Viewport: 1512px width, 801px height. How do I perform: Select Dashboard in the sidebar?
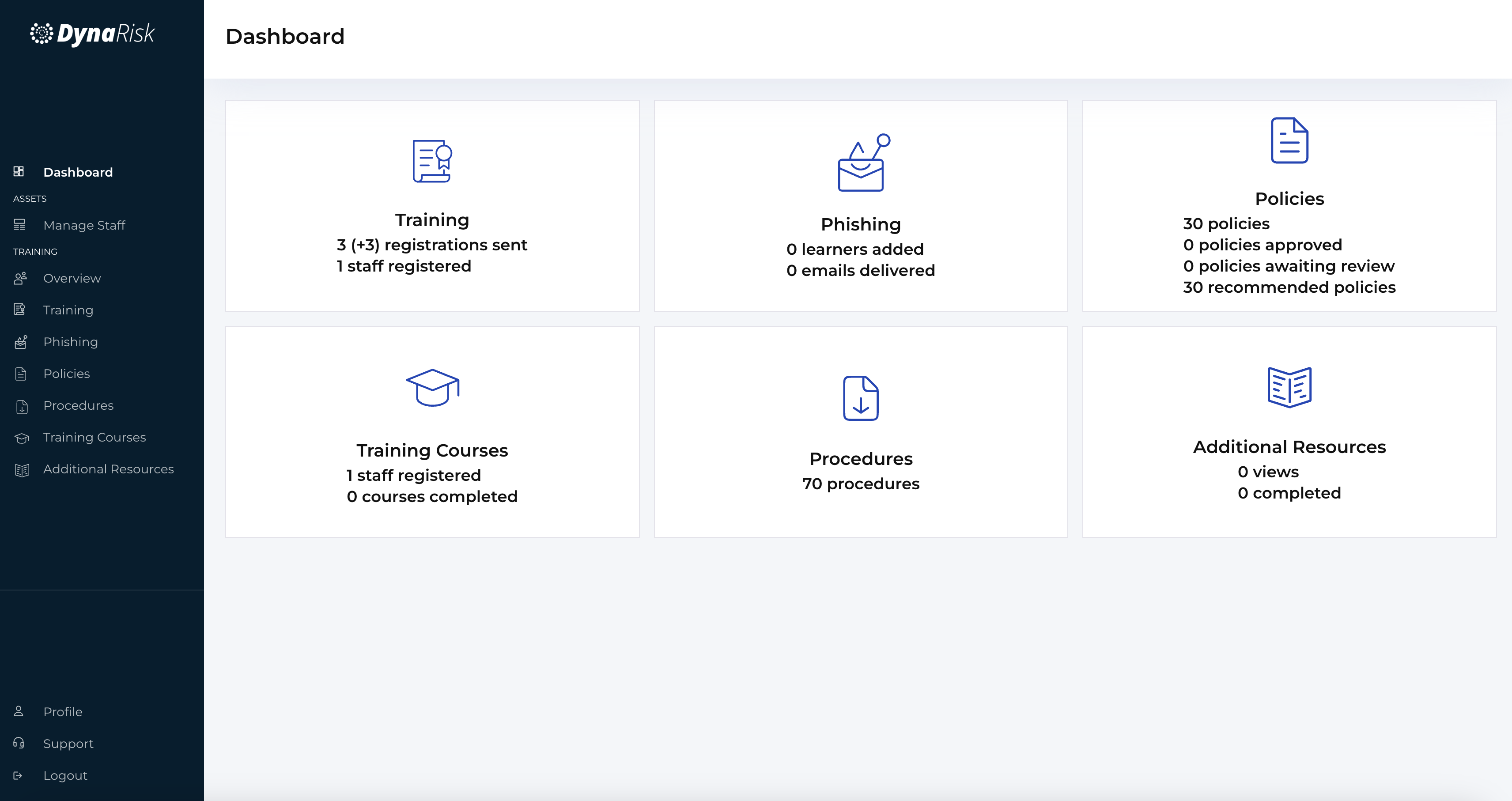(77, 172)
